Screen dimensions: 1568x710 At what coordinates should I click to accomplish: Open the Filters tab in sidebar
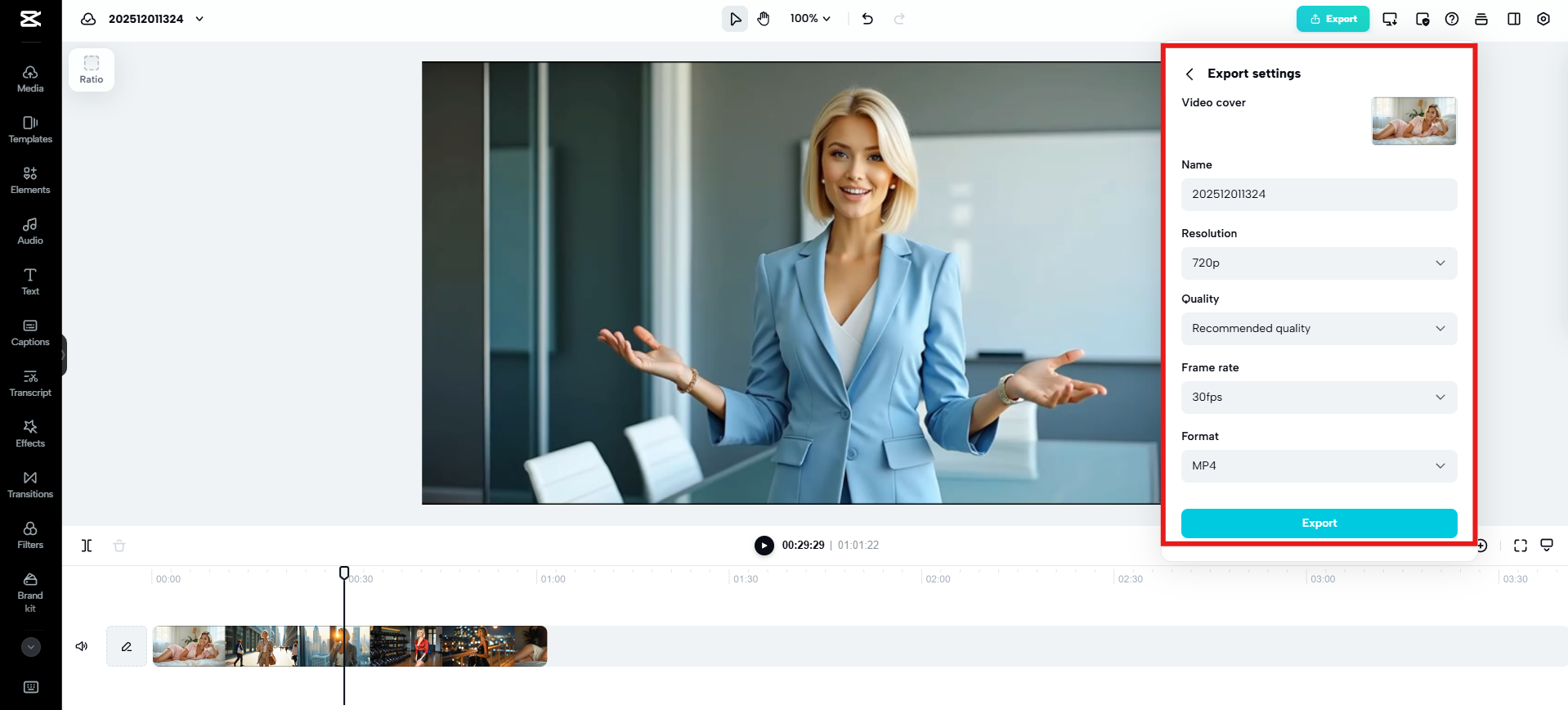pyautogui.click(x=30, y=535)
